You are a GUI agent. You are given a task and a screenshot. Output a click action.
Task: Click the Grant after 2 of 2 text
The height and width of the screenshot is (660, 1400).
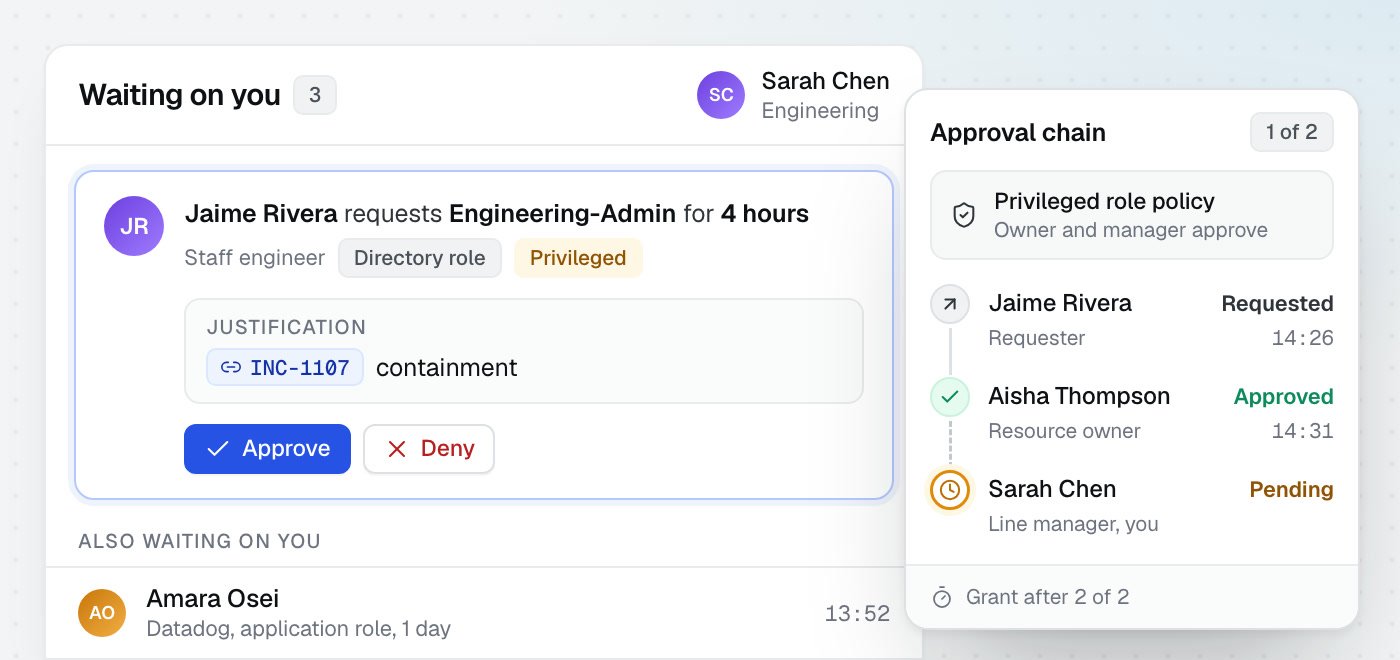click(x=1047, y=597)
